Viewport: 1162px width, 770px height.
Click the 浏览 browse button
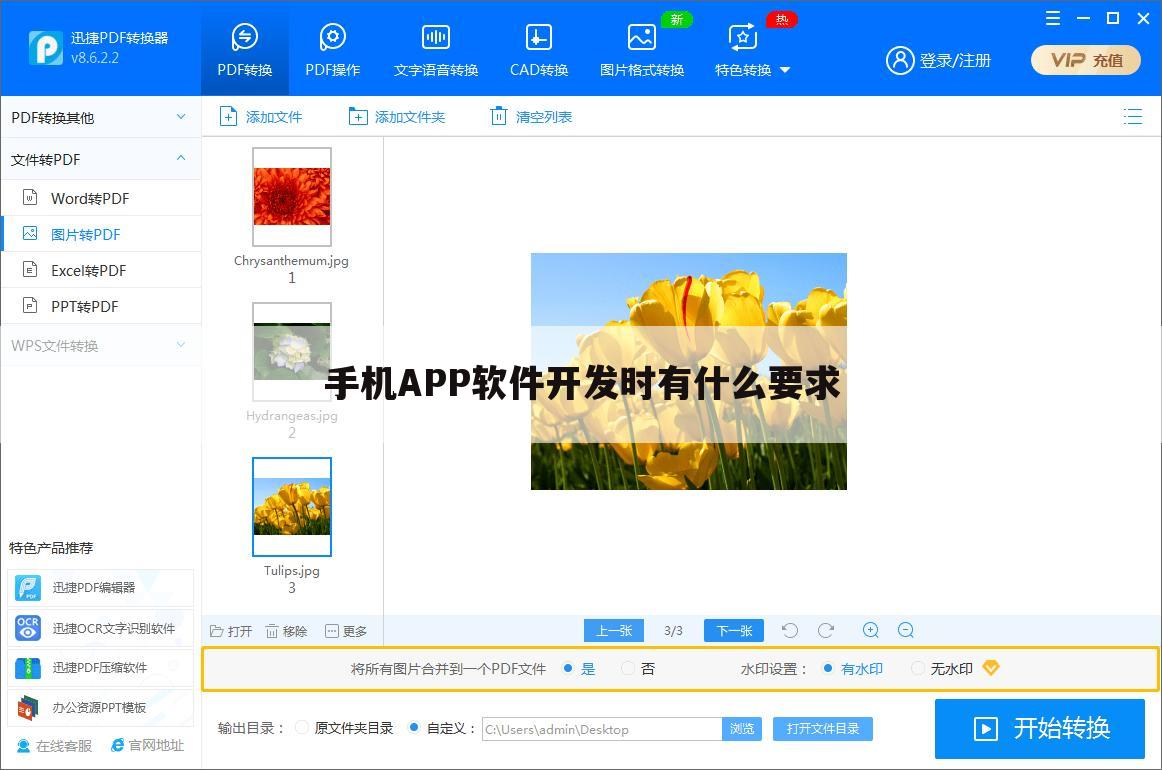[742, 729]
